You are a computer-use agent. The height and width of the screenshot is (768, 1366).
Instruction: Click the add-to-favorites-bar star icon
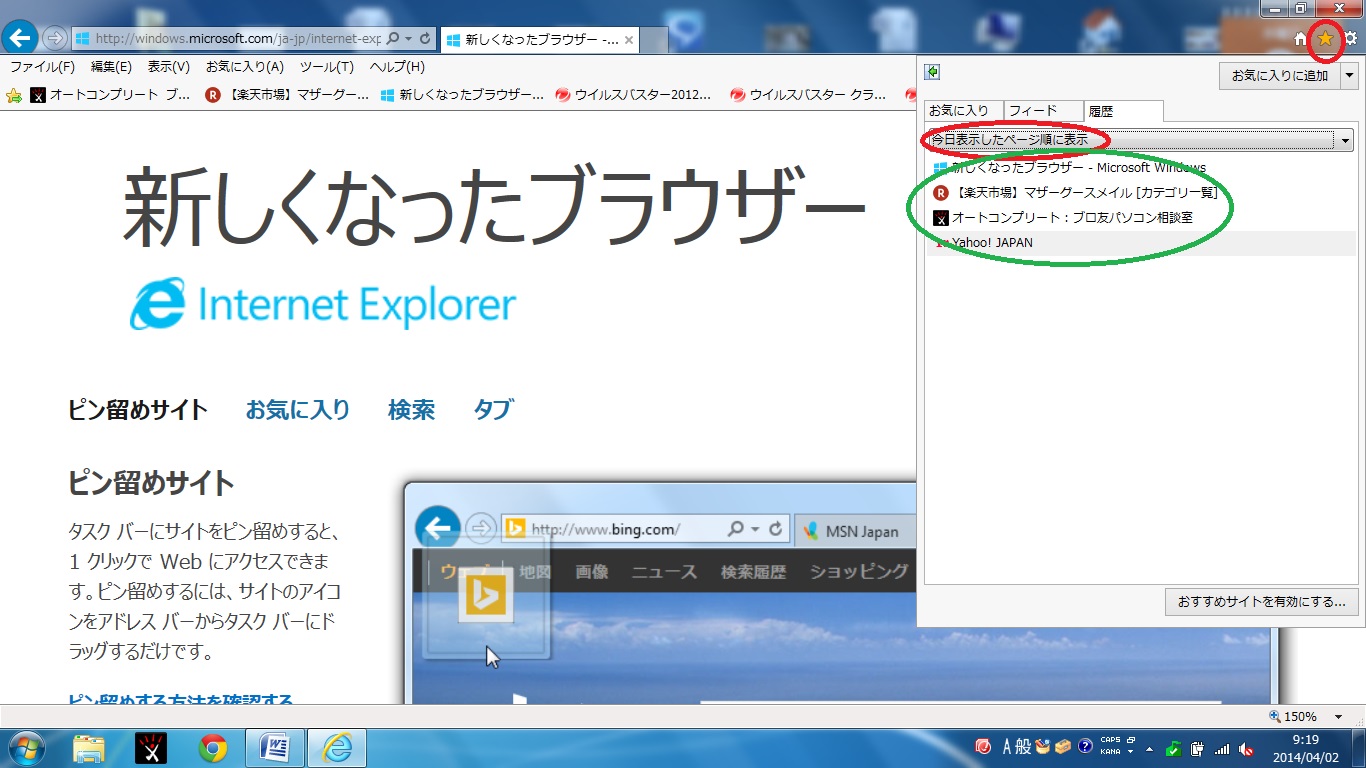point(14,95)
